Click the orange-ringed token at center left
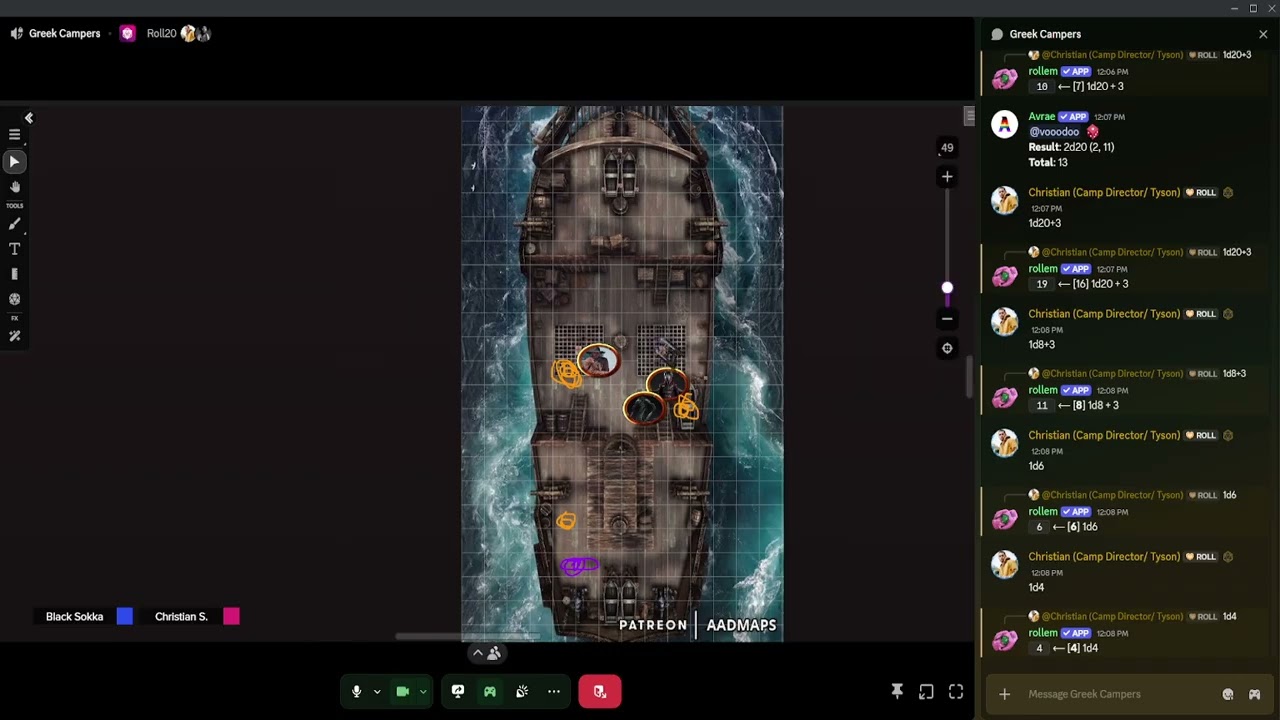The height and width of the screenshot is (720, 1280). tap(597, 361)
